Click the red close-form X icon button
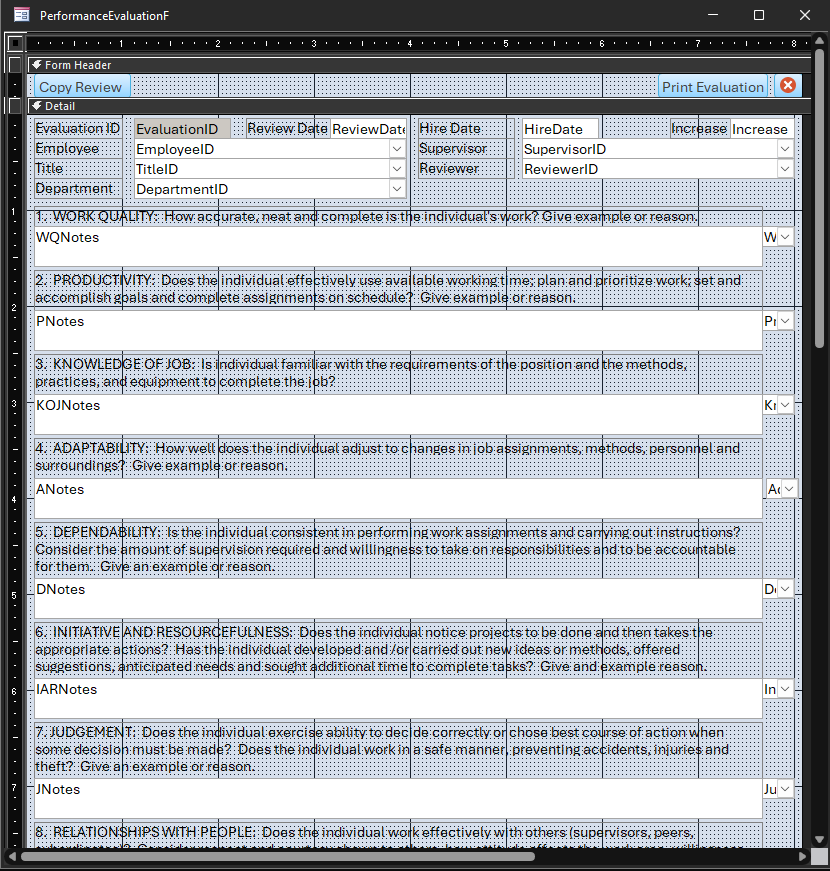The width and height of the screenshot is (830, 871). (788, 86)
